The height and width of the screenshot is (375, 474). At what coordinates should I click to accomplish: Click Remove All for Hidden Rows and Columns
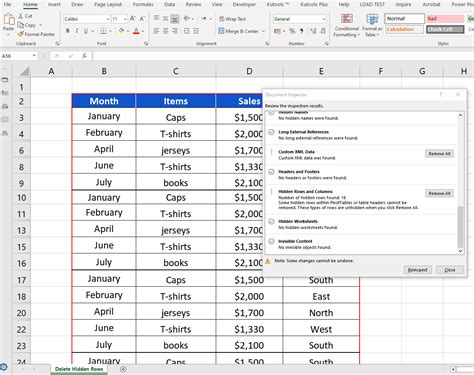click(439, 193)
